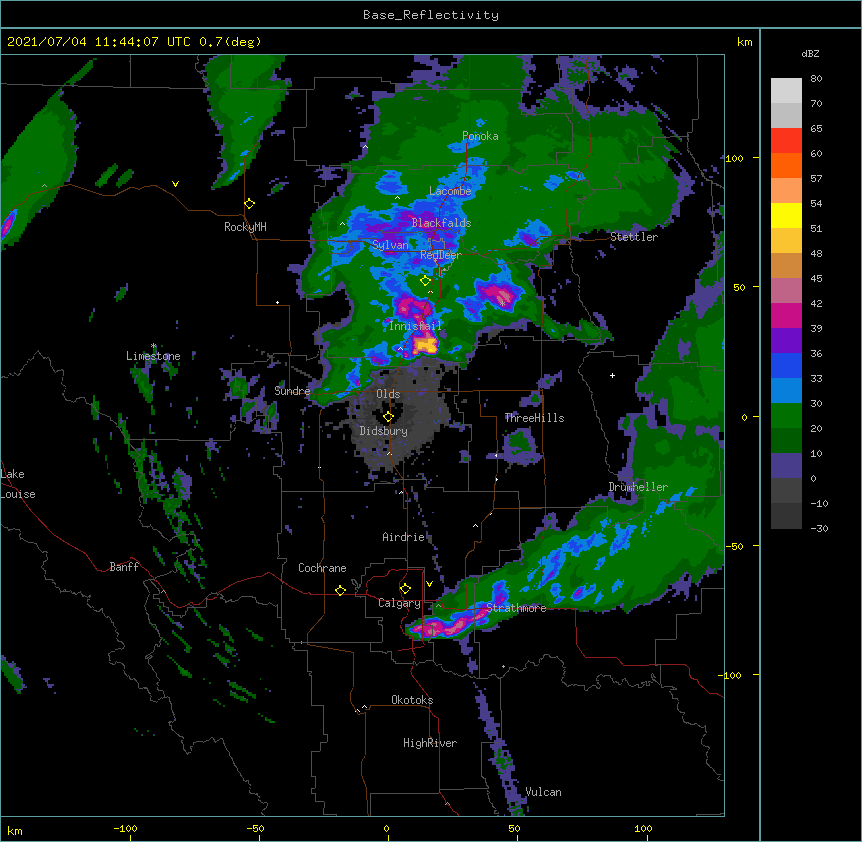Click the dBZ legend heading
This screenshot has height=842, width=862.
pyautogui.click(x=810, y=53)
